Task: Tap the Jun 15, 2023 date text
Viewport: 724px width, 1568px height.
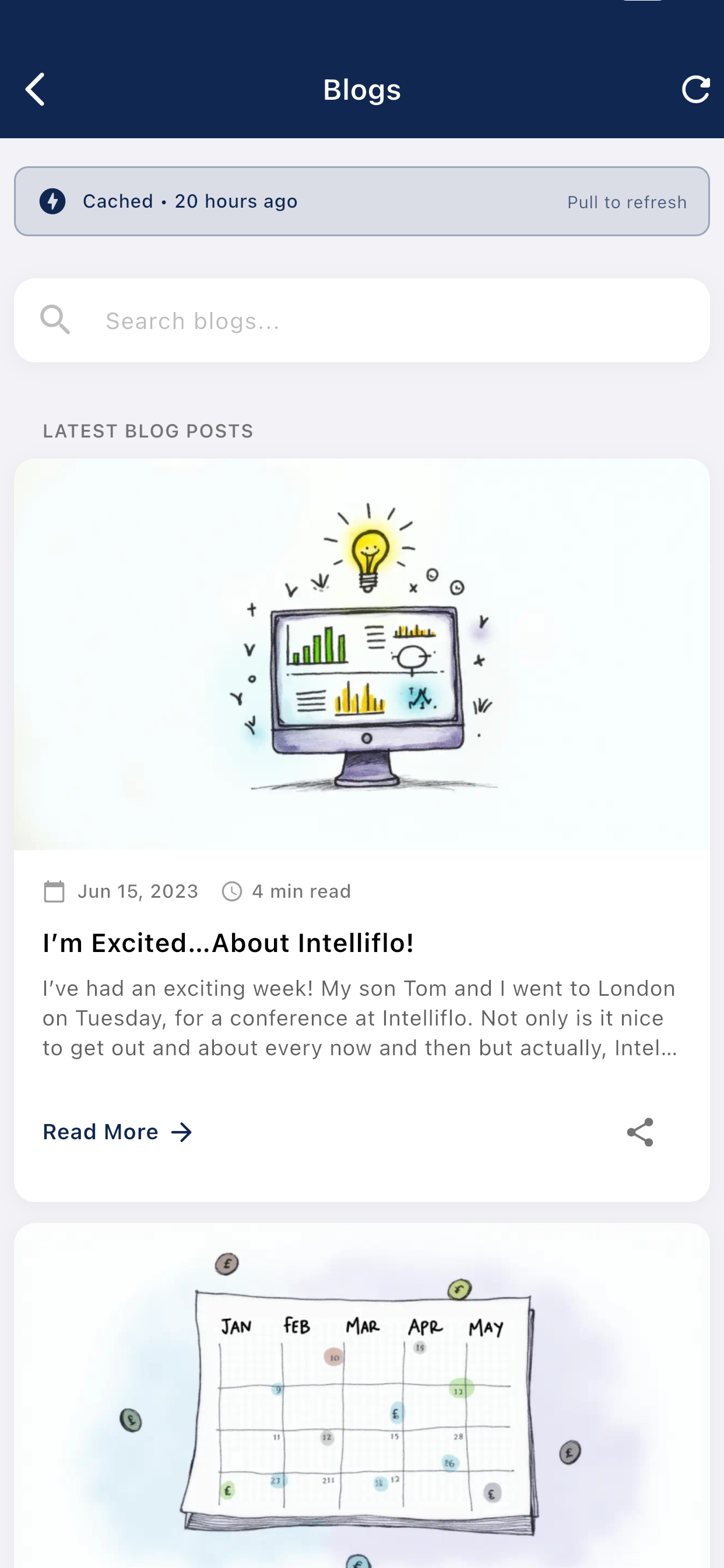Action: 137,891
